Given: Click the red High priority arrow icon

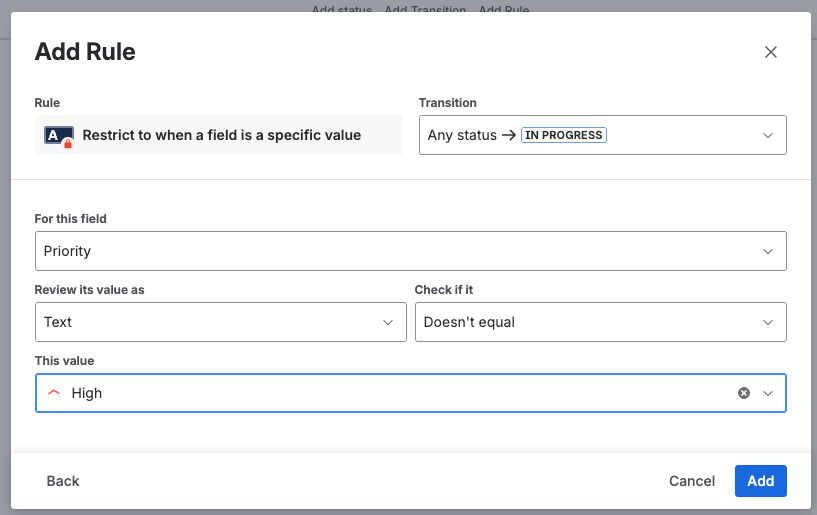Looking at the screenshot, I should coord(54,393).
